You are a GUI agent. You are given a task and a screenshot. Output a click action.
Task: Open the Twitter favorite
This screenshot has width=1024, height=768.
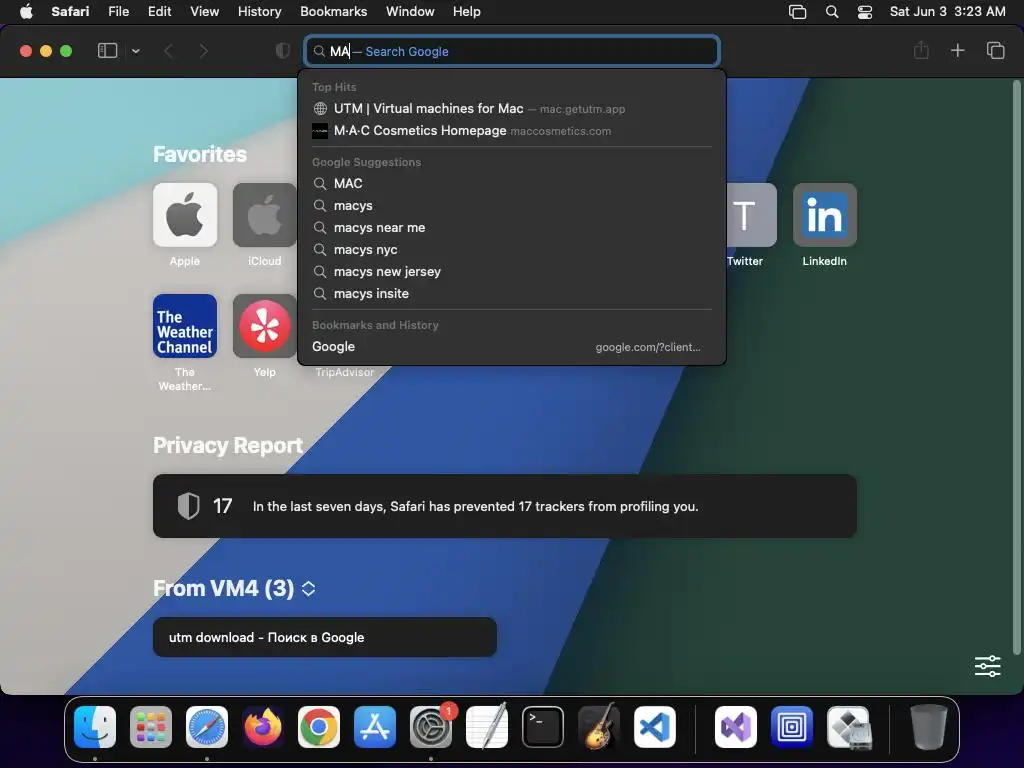pos(751,215)
